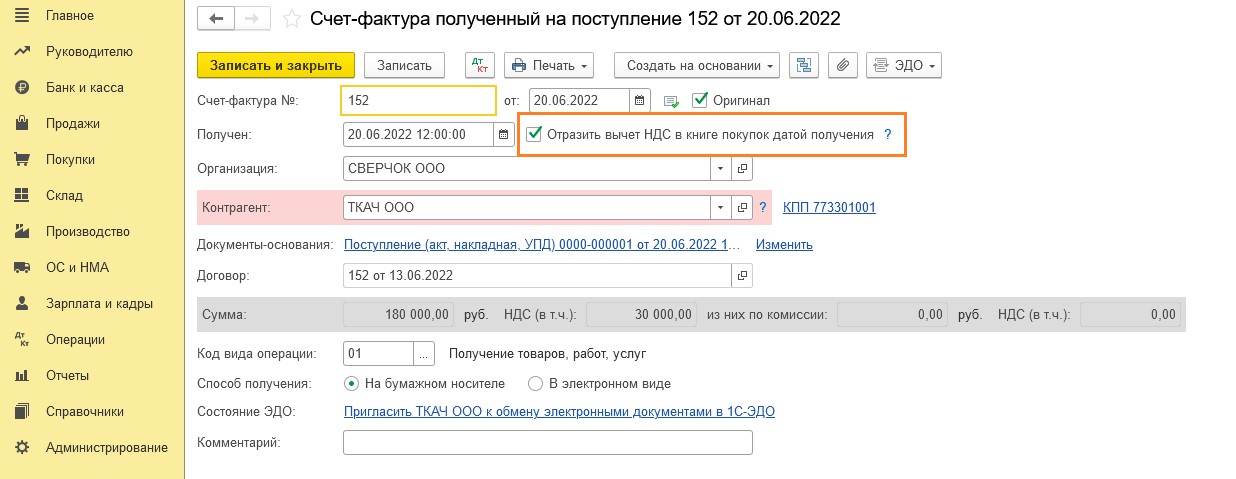Click the Записать и закрыть button
The height and width of the screenshot is (479, 1236).
pos(277,66)
